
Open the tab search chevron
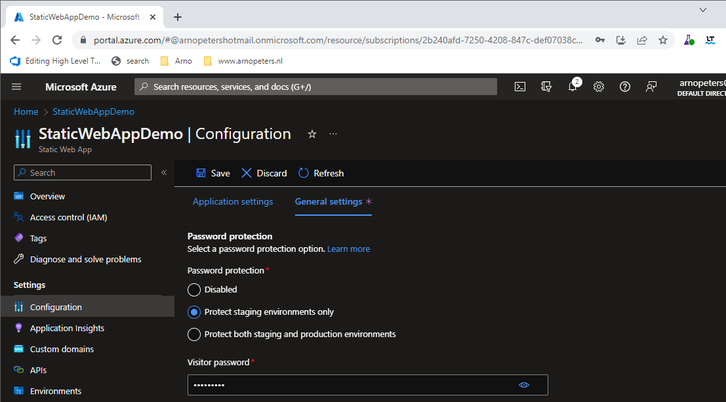tap(703, 10)
